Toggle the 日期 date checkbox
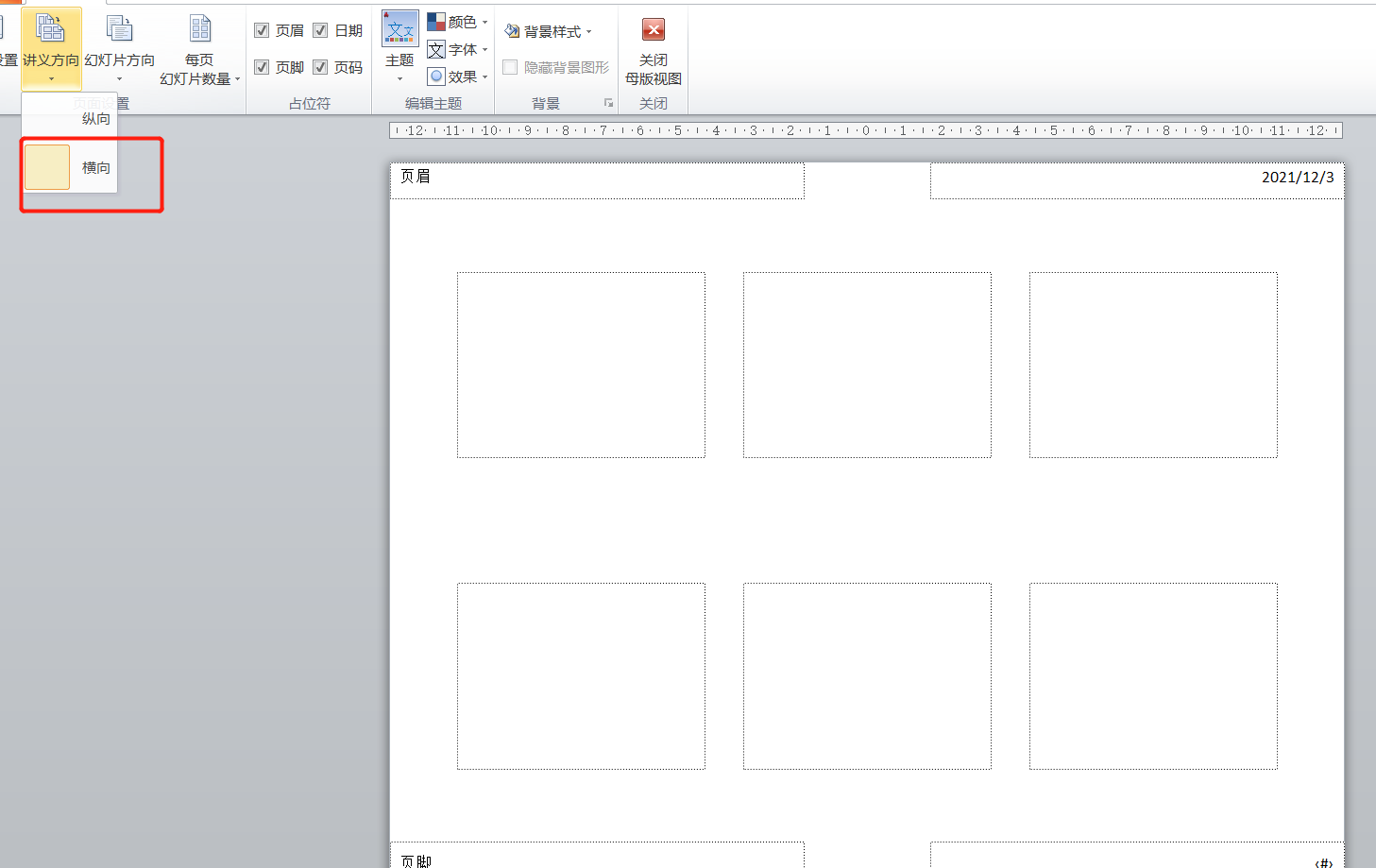The height and width of the screenshot is (868, 1376). pos(321,30)
